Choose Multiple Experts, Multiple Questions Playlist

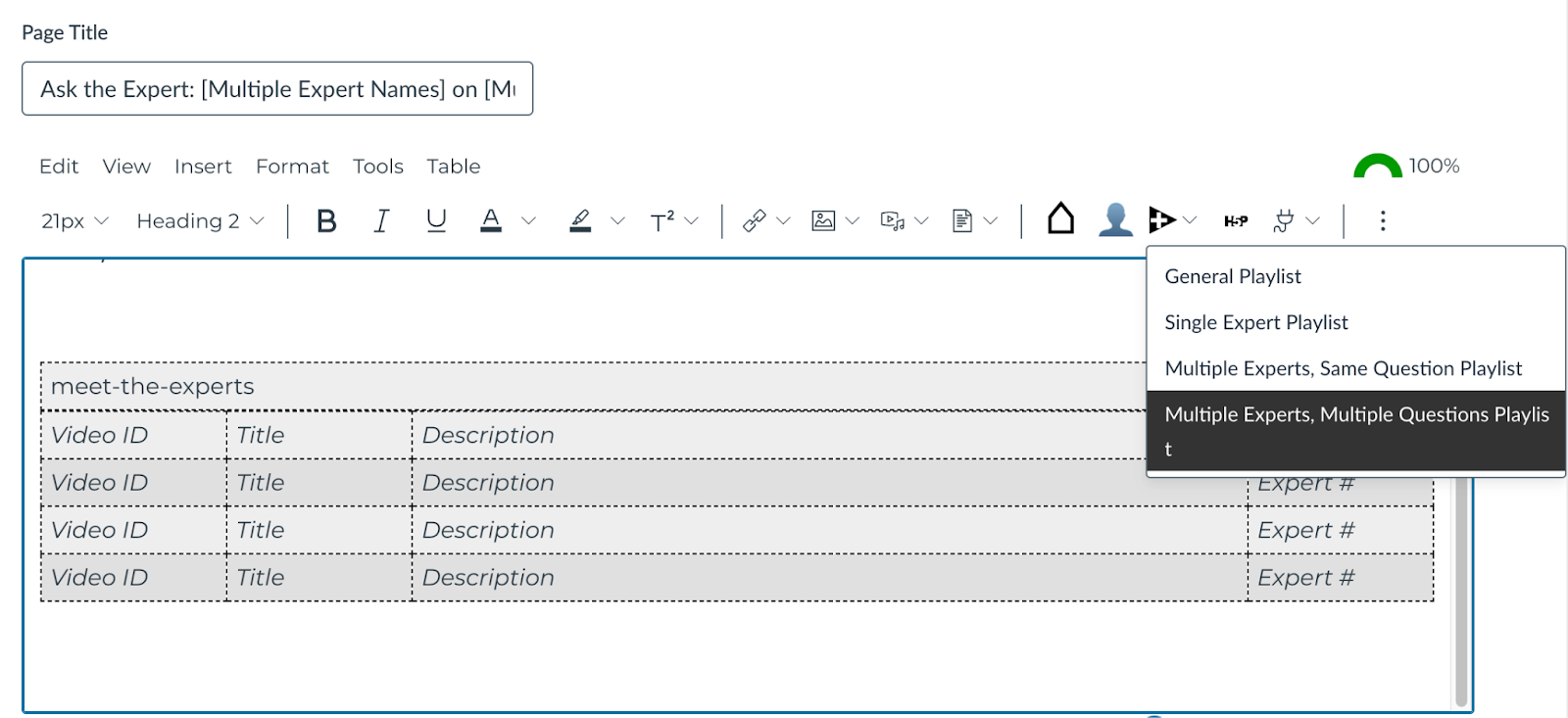(1355, 431)
